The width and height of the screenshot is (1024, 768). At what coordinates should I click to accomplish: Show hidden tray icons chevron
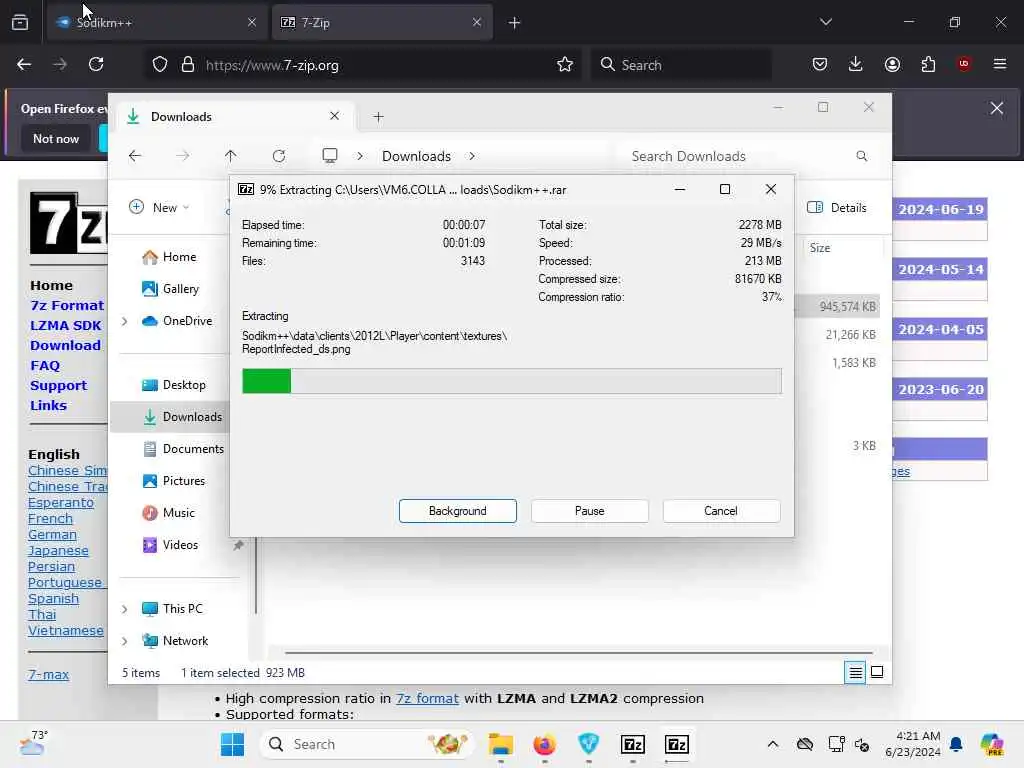(773, 744)
